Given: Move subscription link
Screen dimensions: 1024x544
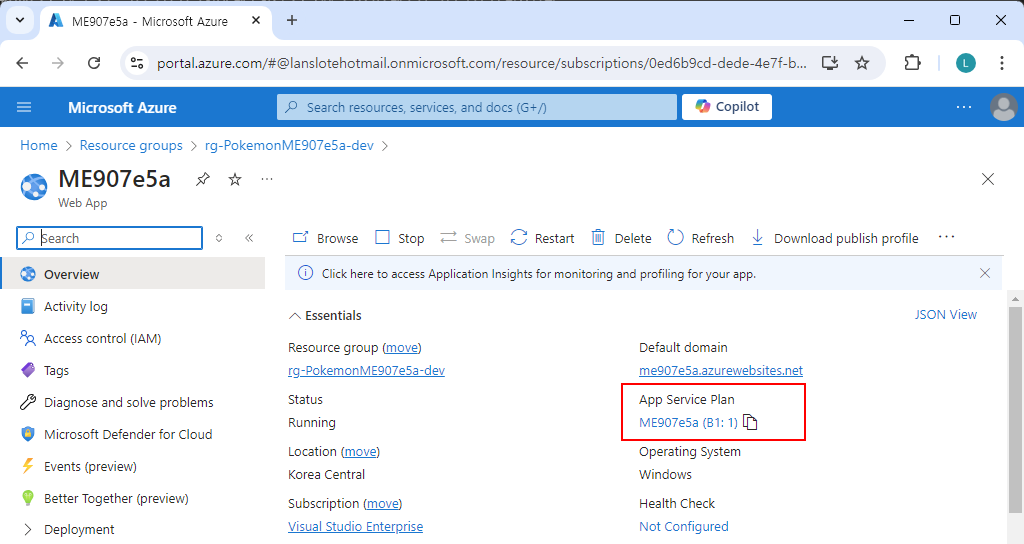Looking at the screenshot, I should (383, 504).
